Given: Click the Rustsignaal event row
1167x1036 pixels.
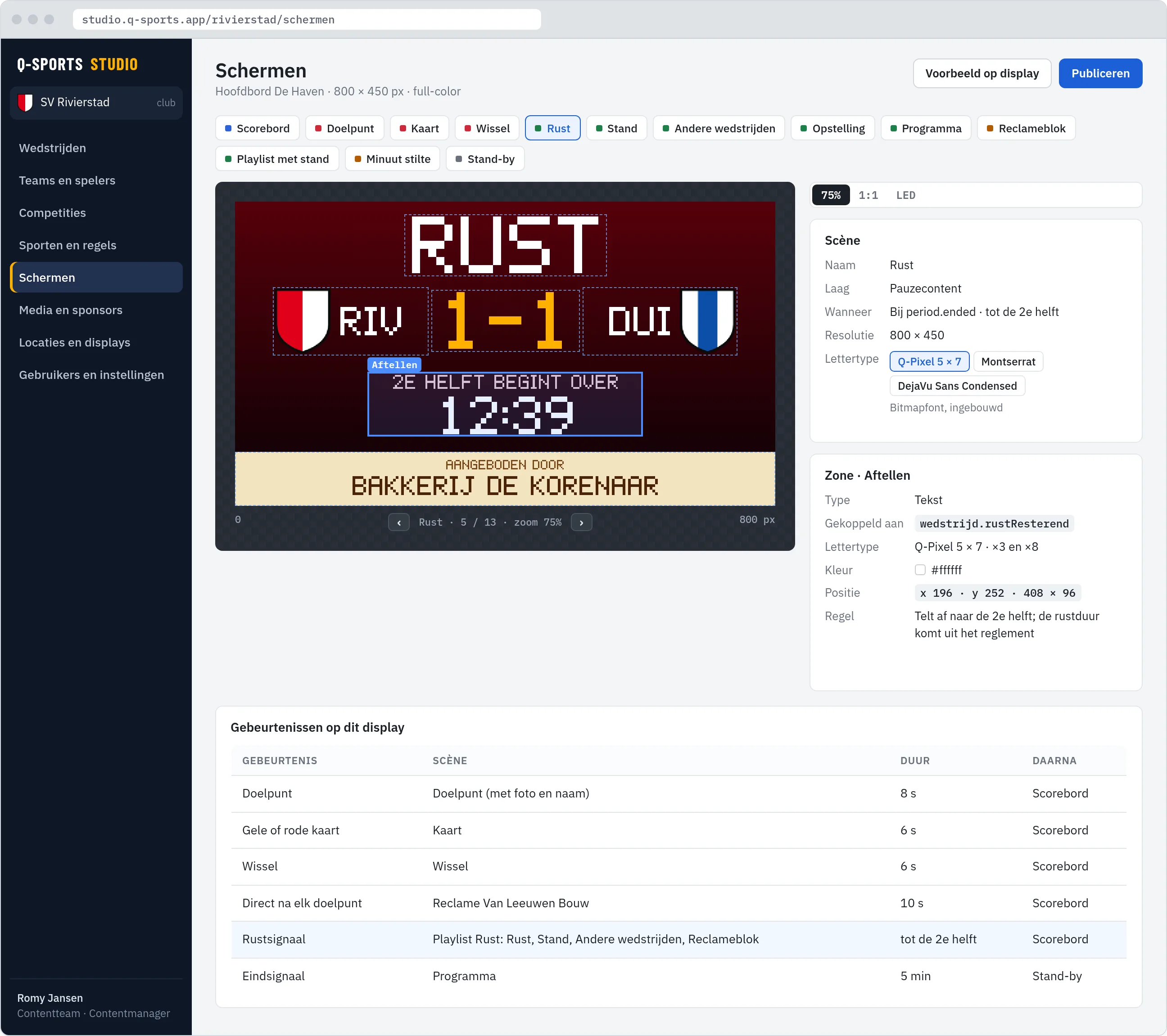Looking at the screenshot, I should pyautogui.click(x=678, y=939).
